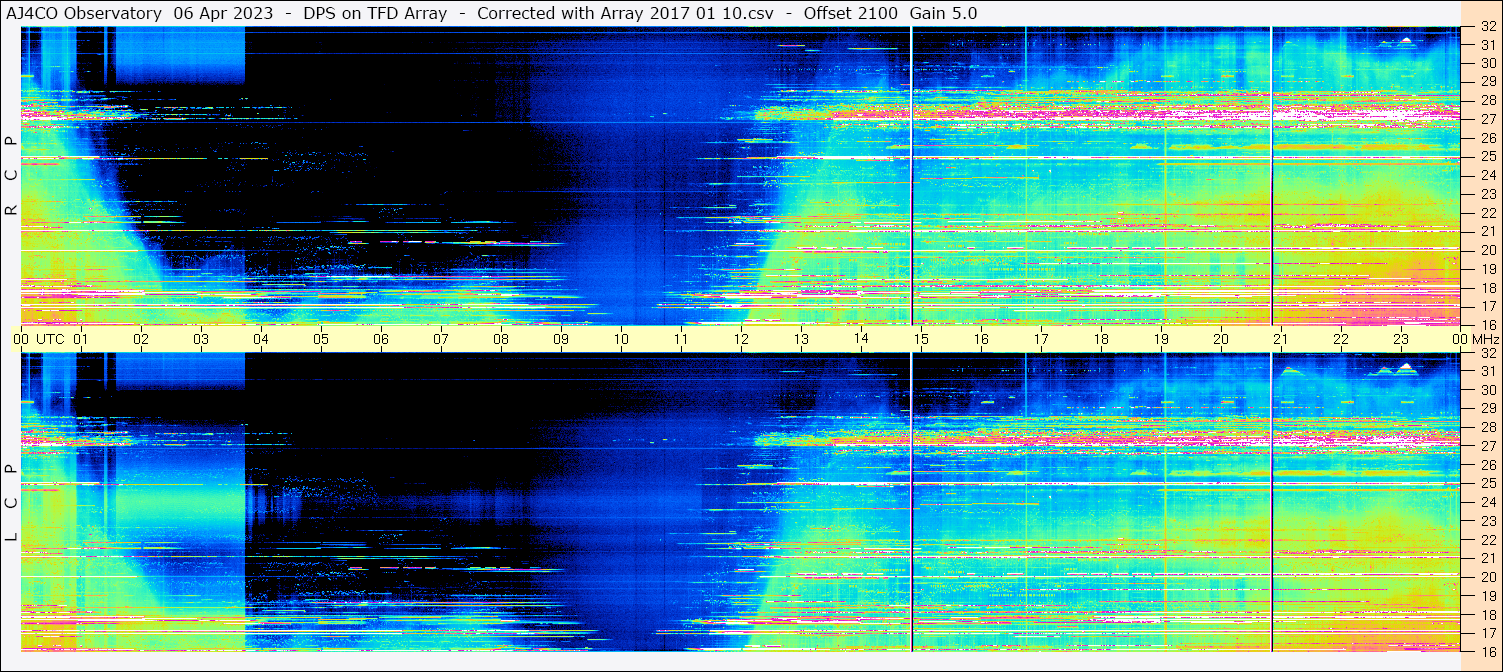Viewport: 1503px width, 672px height.
Task: Click the RCP panel's vertical axis label
Action: pyautogui.click(x=12, y=175)
